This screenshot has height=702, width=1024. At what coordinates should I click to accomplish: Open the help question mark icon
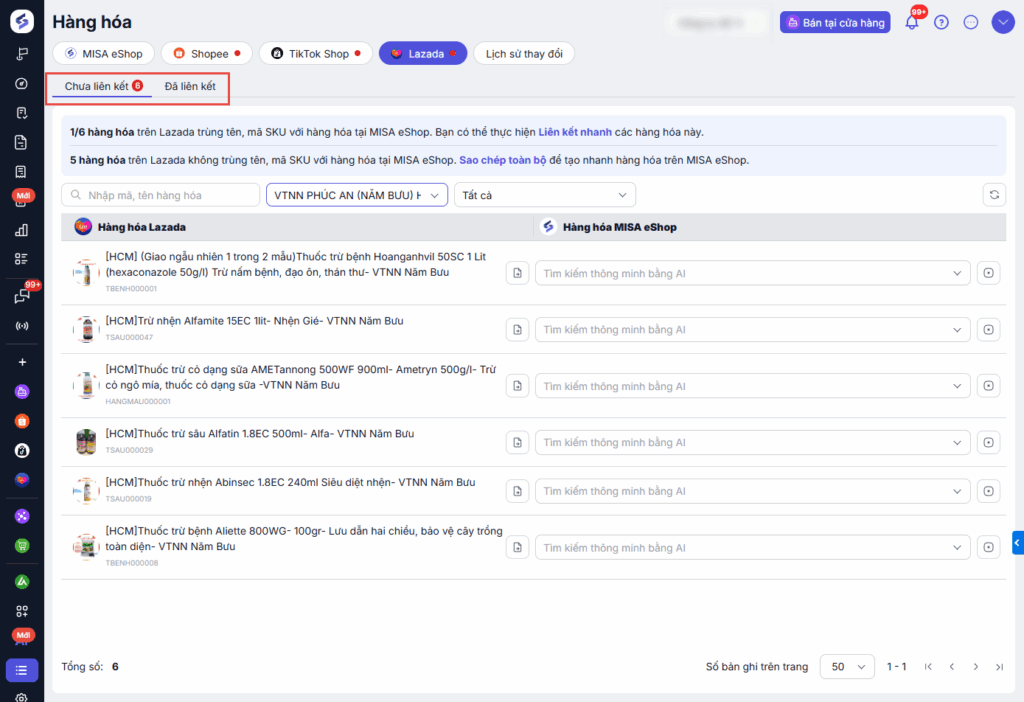point(941,22)
